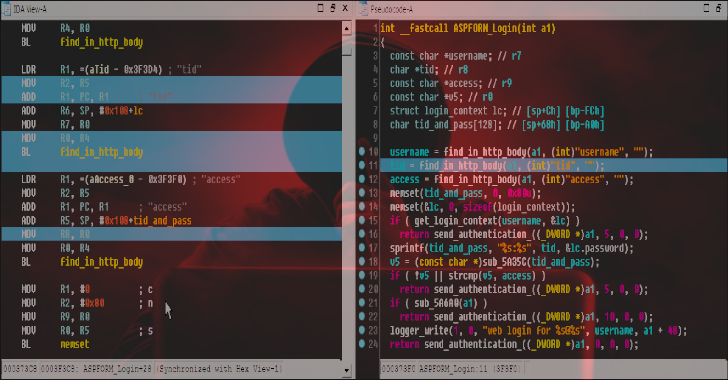
Task: Click the 'MOV R0, R5' instruction
Action: pyautogui.click(x=56, y=330)
